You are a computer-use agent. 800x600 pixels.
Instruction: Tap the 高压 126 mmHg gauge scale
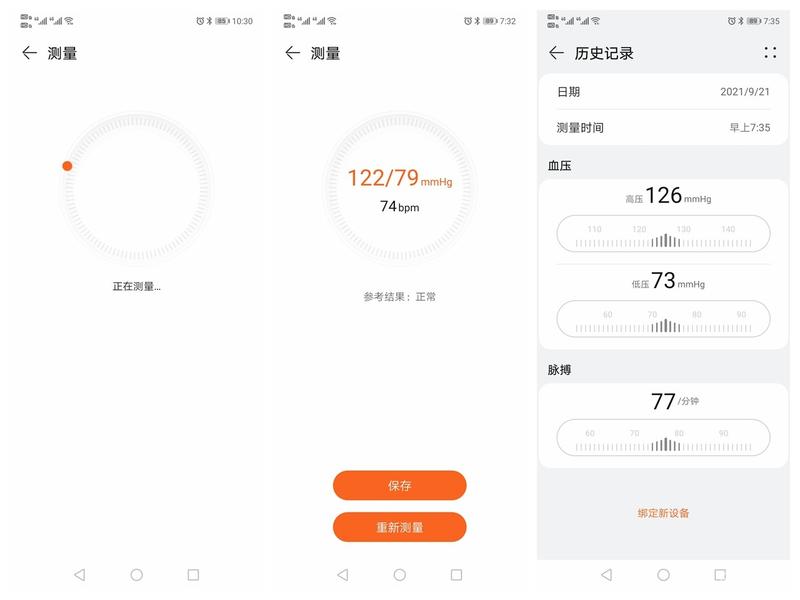click(663, 234)
